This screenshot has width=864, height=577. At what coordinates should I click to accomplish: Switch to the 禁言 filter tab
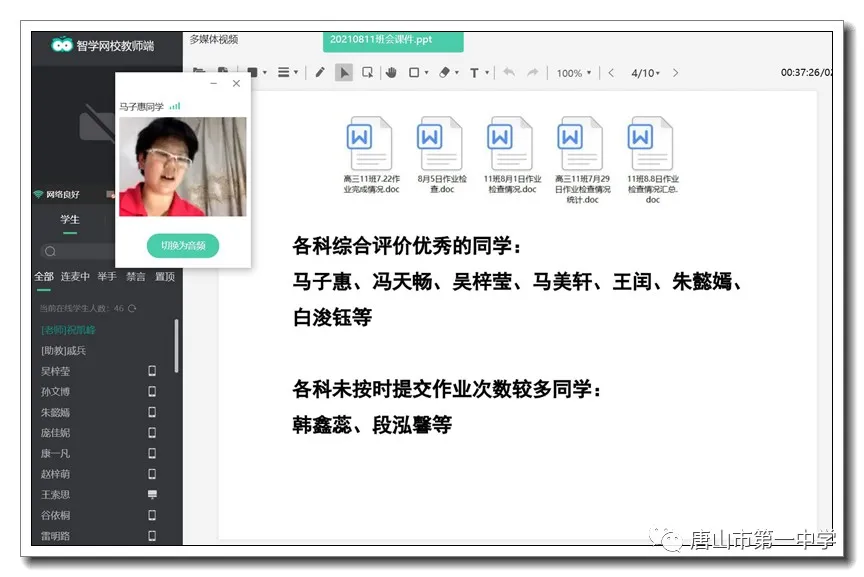click(x=135, y=277)
